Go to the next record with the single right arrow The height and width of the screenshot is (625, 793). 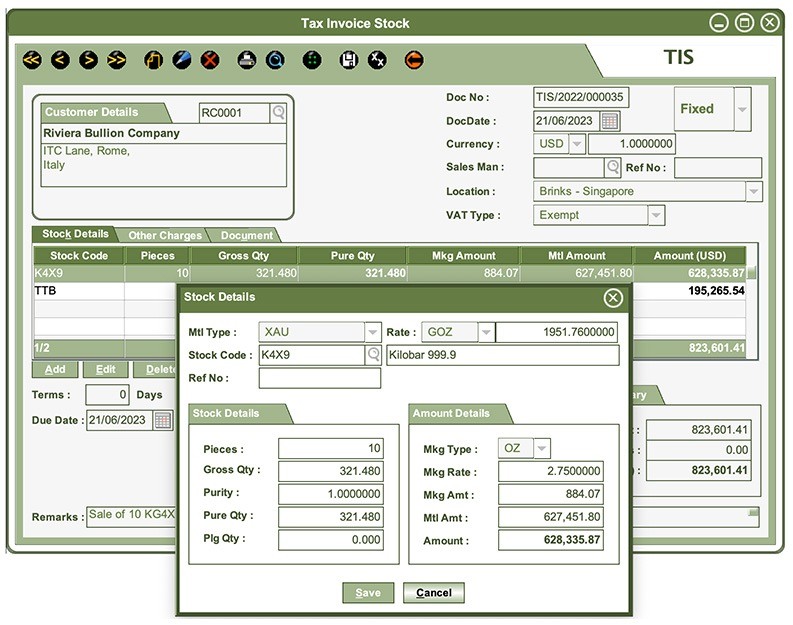(x=89, y=60)
